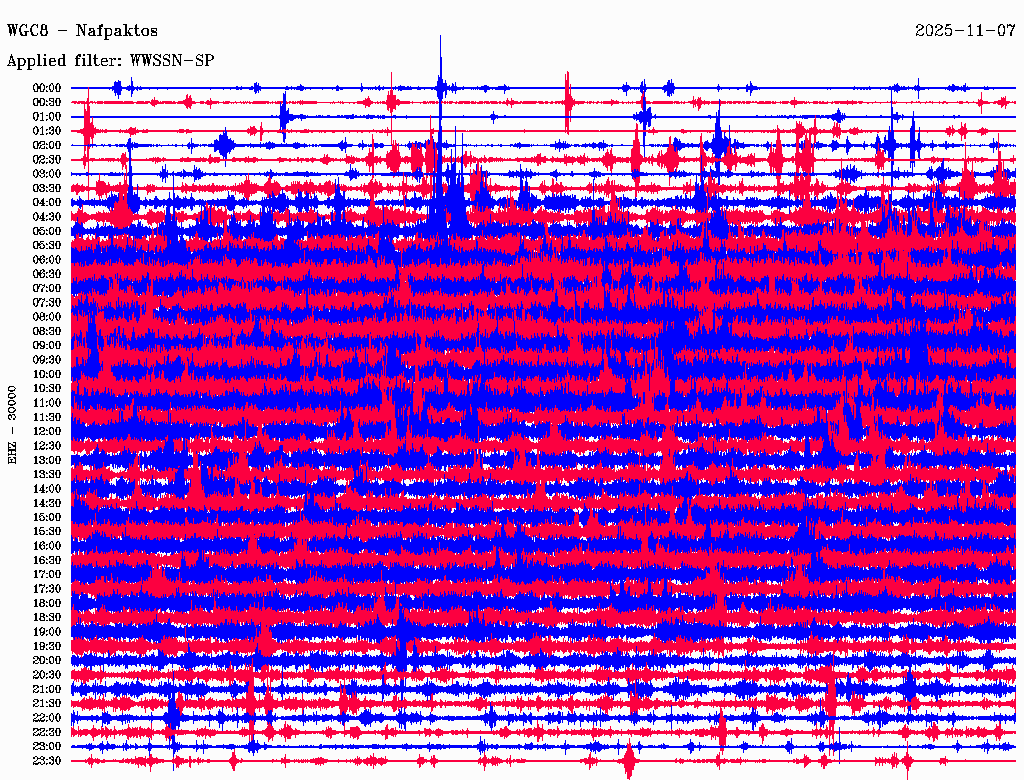Image resolution: width=1024 pixels, height=780 pixels.
Task: Click the 'Applied filter: WWSSN-SP' label
Action: (110, 61)
